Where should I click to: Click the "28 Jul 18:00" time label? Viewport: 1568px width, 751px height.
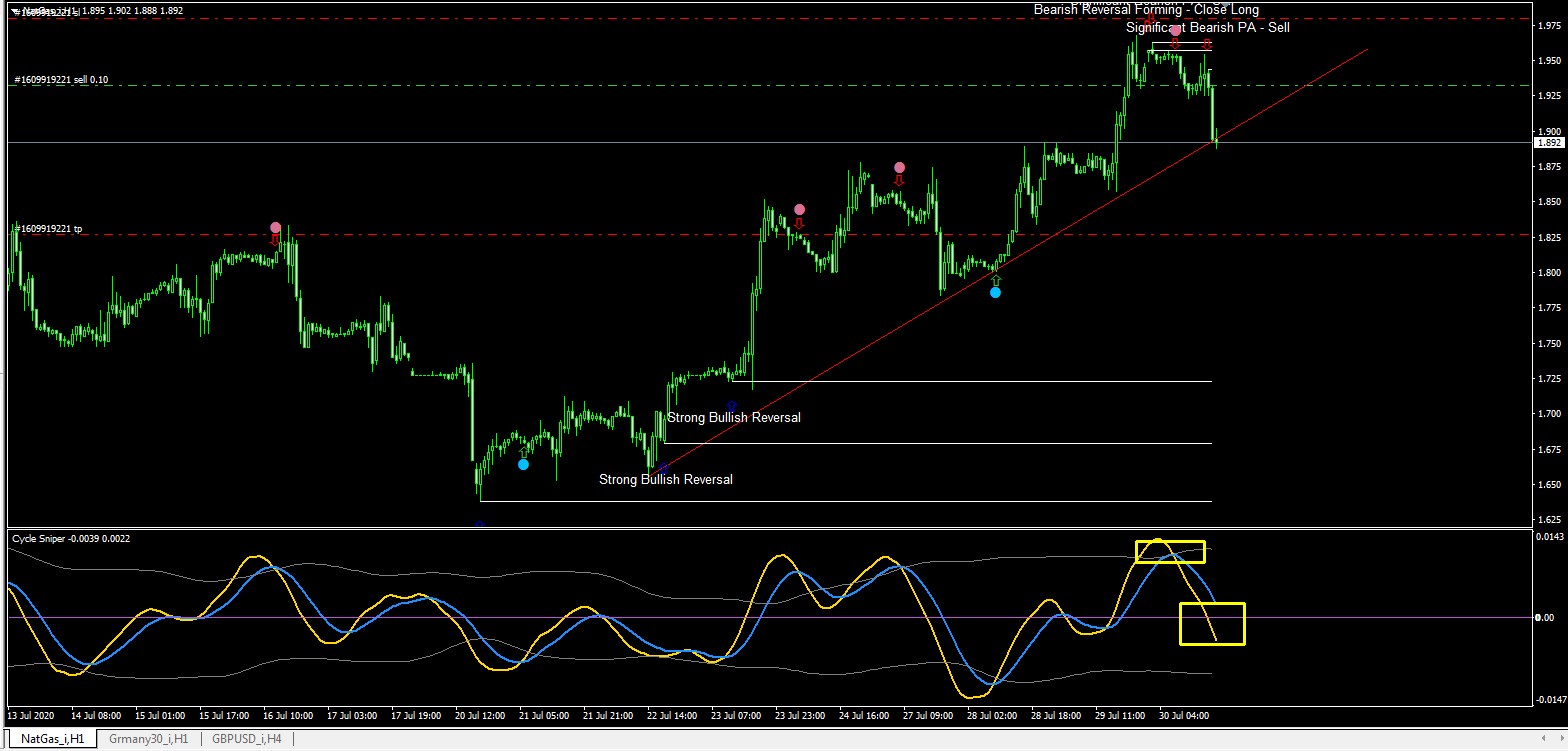tap(1056, 716)
